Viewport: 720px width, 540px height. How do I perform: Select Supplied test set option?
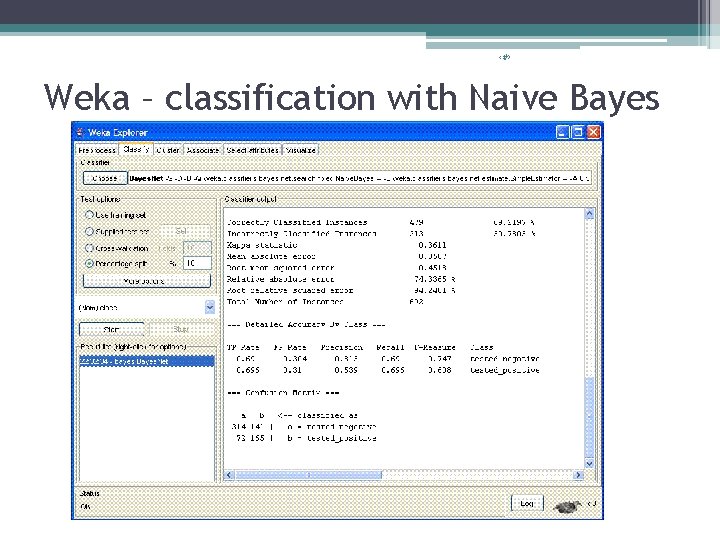click(x=118, y=231)
